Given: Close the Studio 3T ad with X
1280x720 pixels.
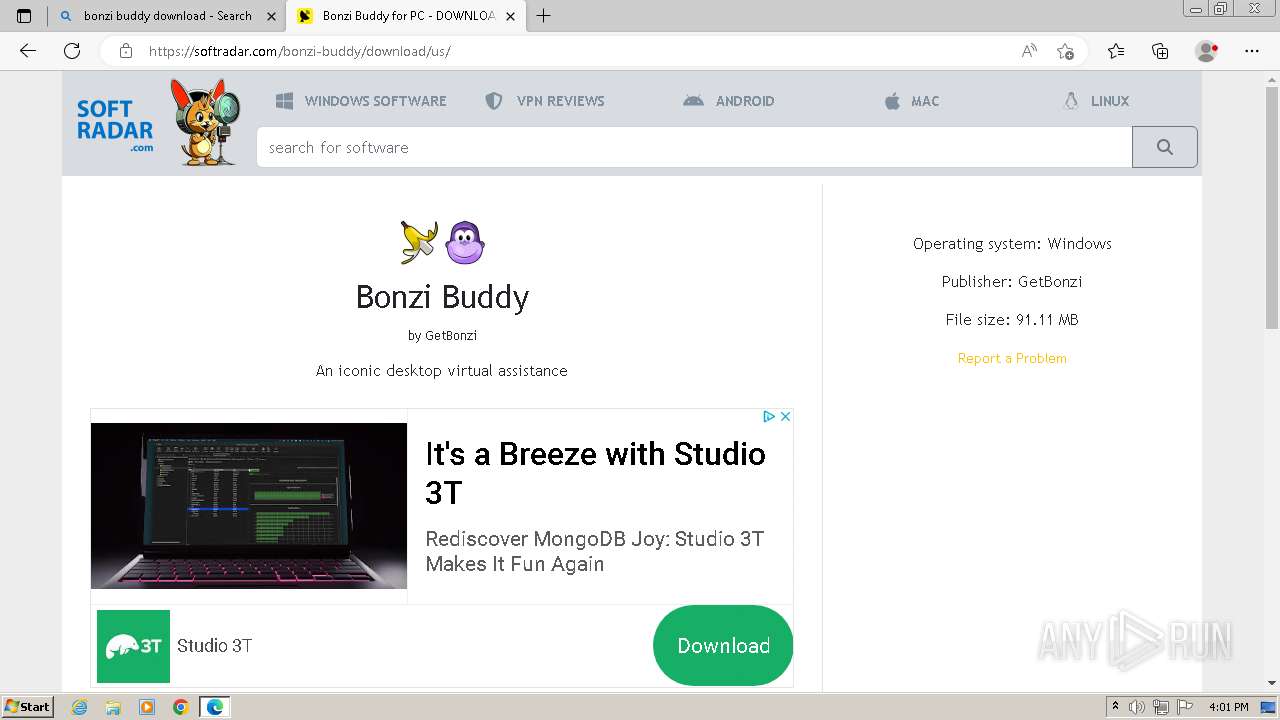Looking at the screenshot, I should point(785,416).
